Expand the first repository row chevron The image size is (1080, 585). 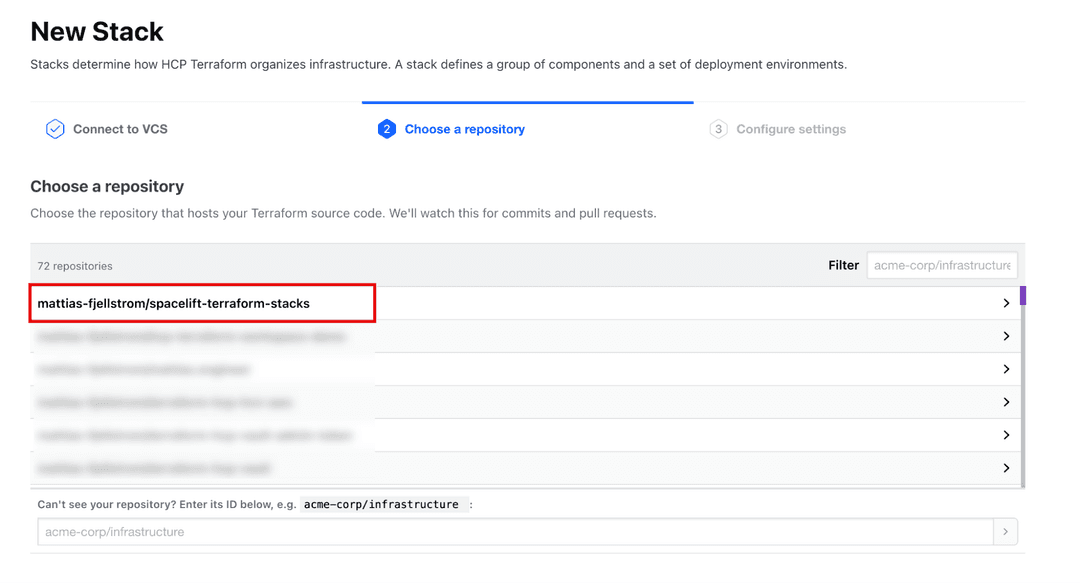(x=1007, y=302)
